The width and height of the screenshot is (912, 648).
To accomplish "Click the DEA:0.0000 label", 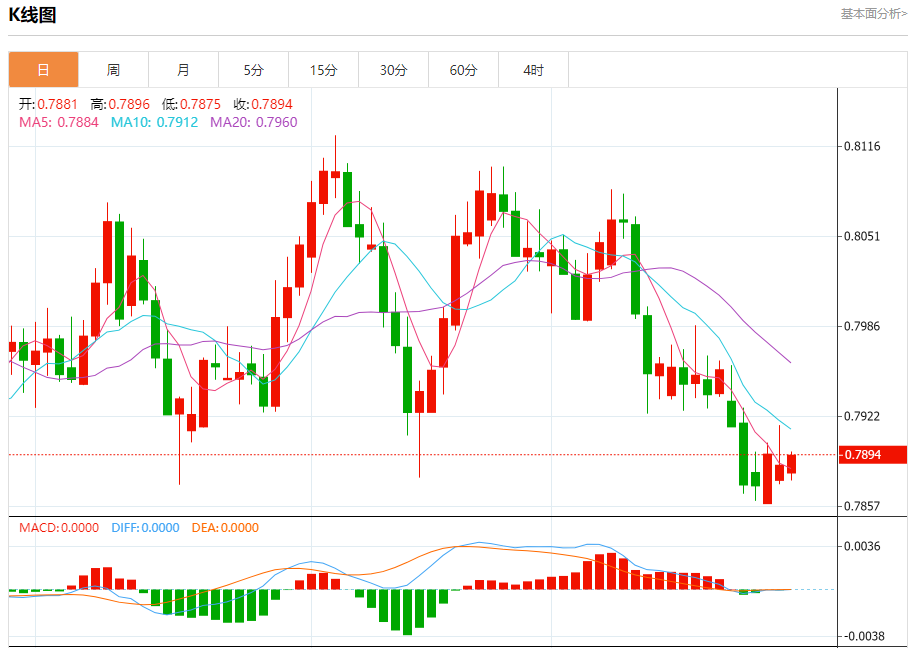I will point(225,528).
